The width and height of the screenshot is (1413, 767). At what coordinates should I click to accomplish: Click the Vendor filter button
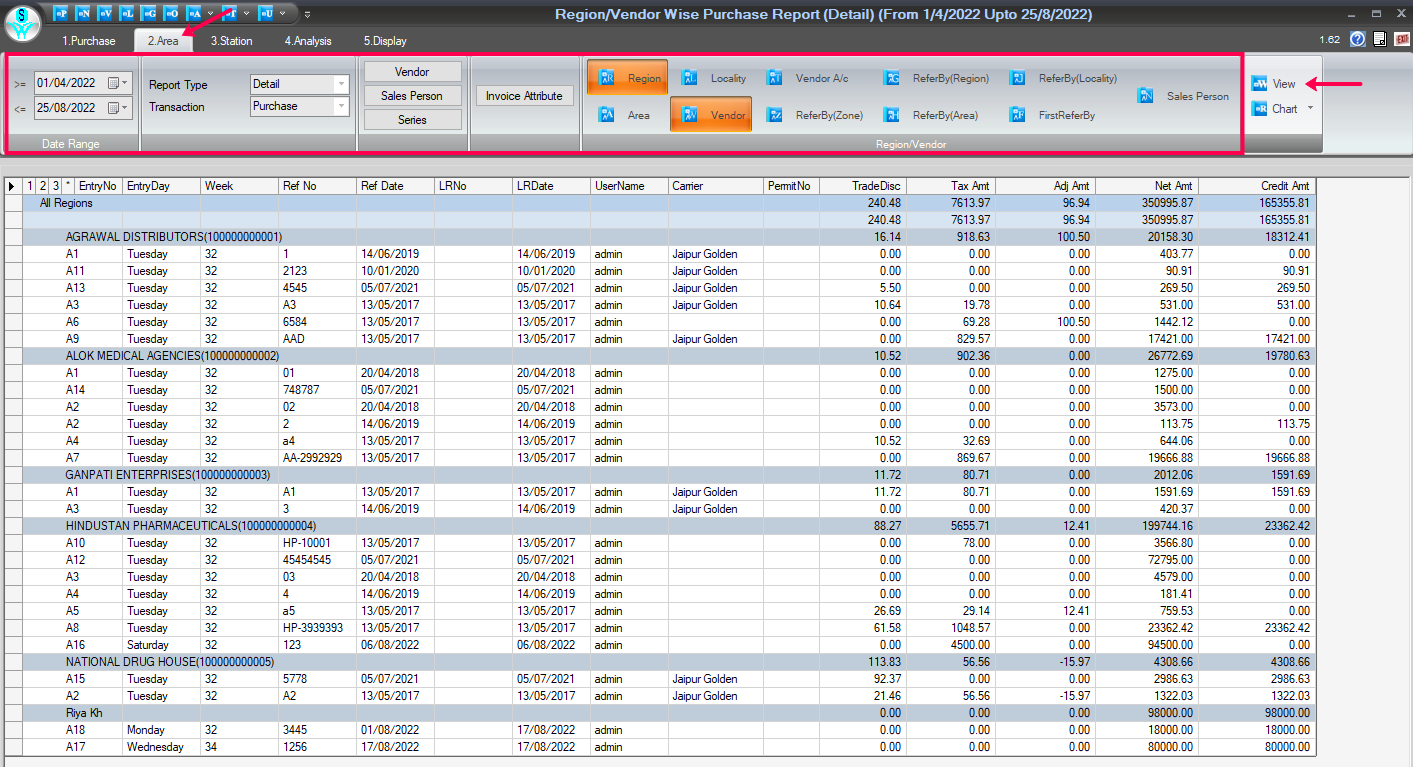(x=412, y=72)
